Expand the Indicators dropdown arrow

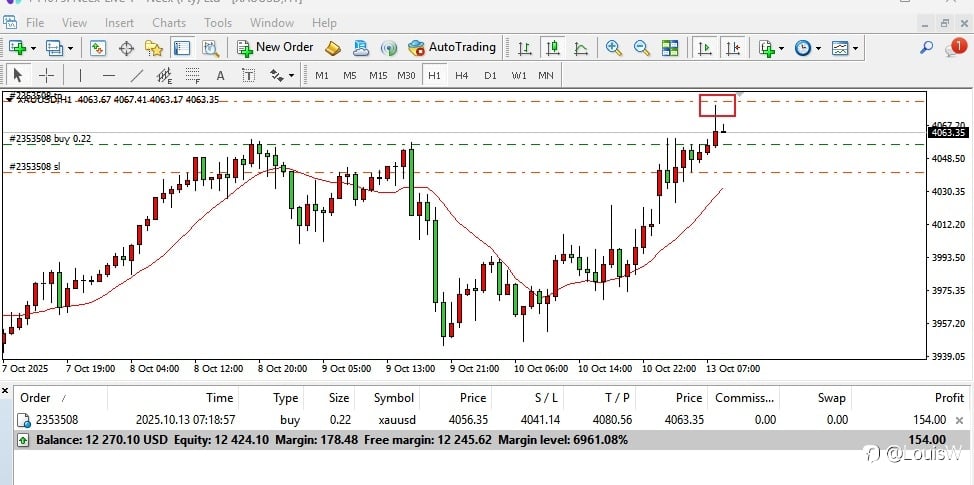pyautogui.click(x=781, y=48)
